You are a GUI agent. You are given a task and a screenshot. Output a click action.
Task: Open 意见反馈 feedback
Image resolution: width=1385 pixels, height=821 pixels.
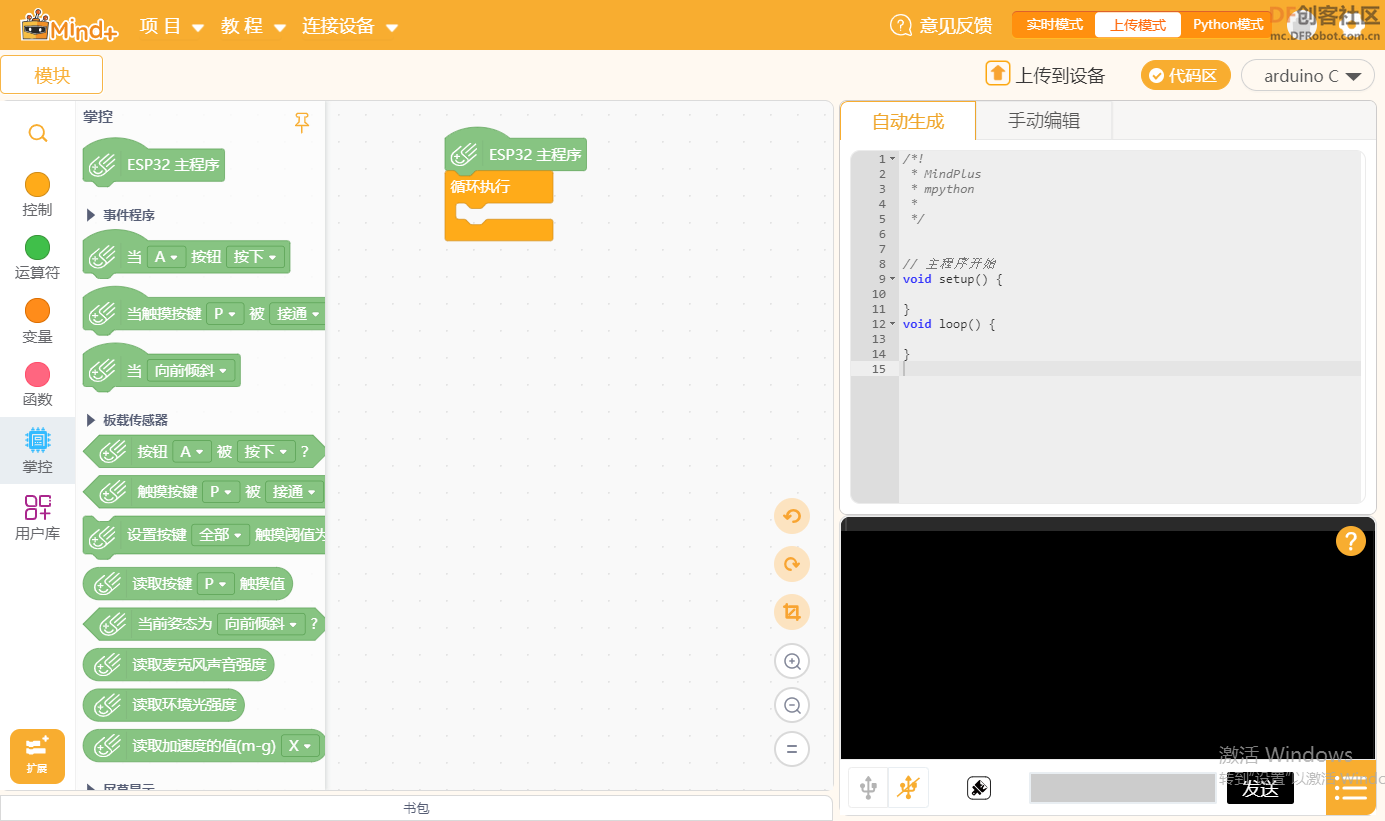tap(941, 25)
